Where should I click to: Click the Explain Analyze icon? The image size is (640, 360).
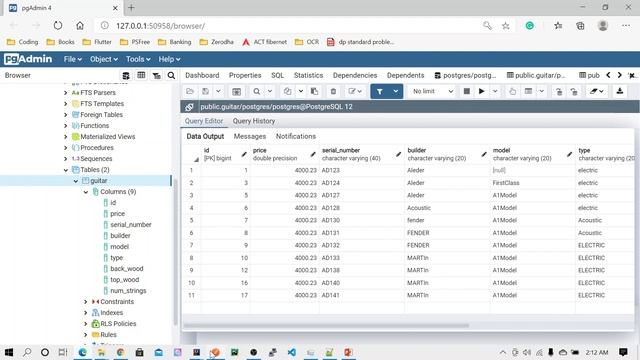tap(528, 91)
